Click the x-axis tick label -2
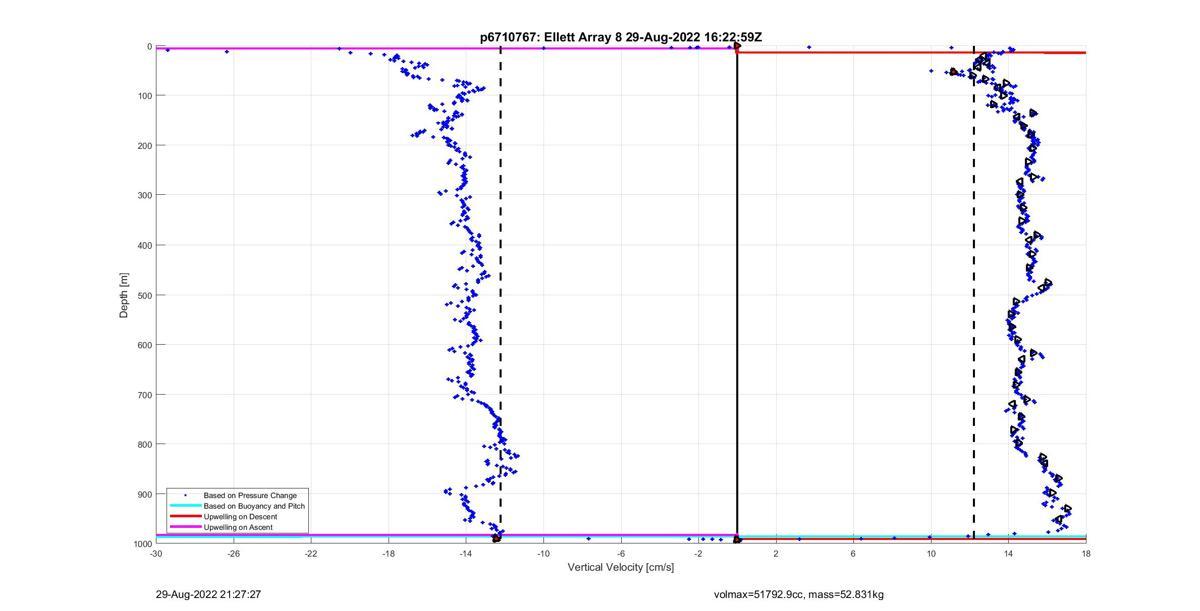1200x611 pixels. pyautogui.click(x=698, y=553)
